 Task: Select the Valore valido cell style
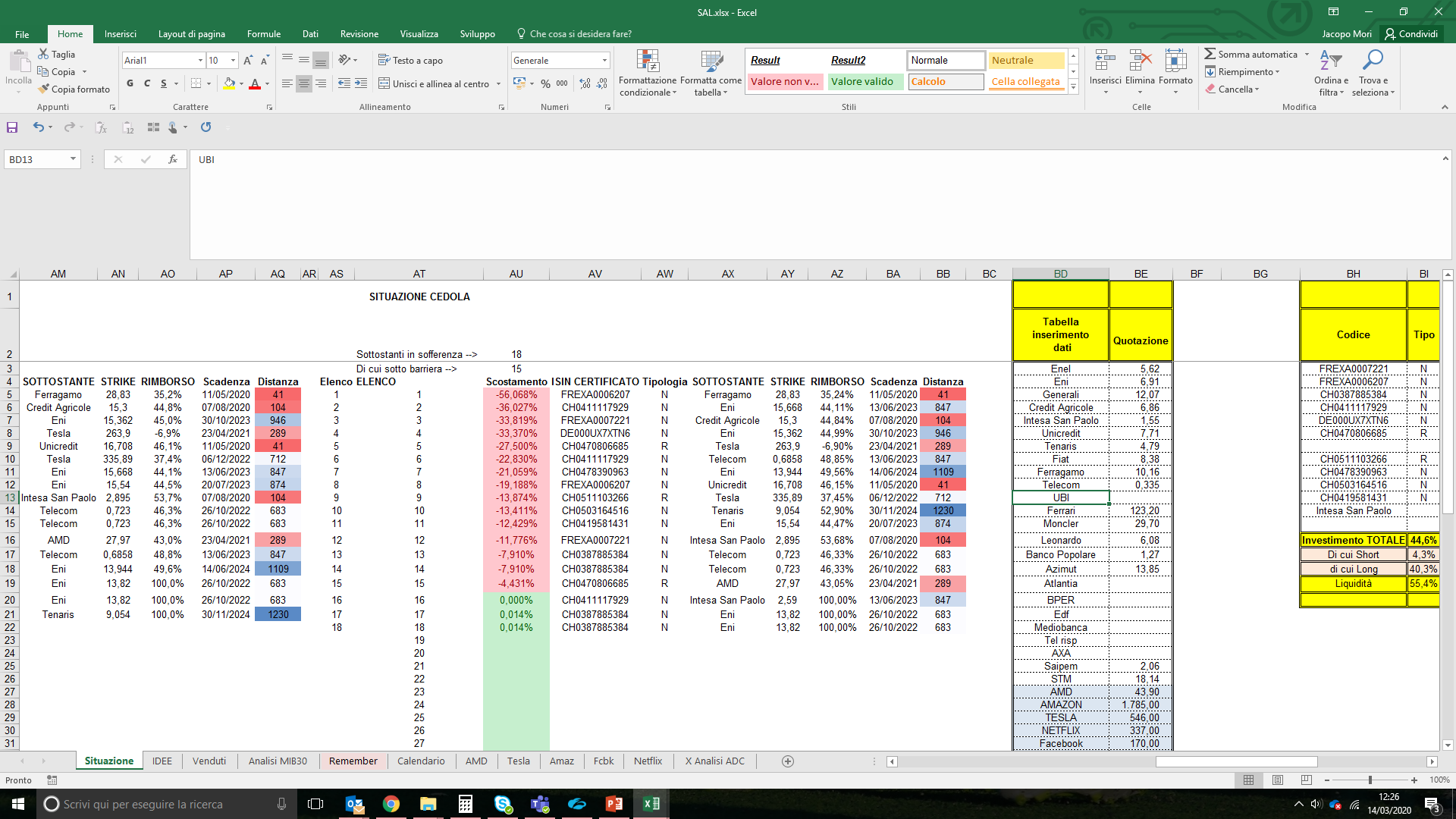click(x=865, y=81)
